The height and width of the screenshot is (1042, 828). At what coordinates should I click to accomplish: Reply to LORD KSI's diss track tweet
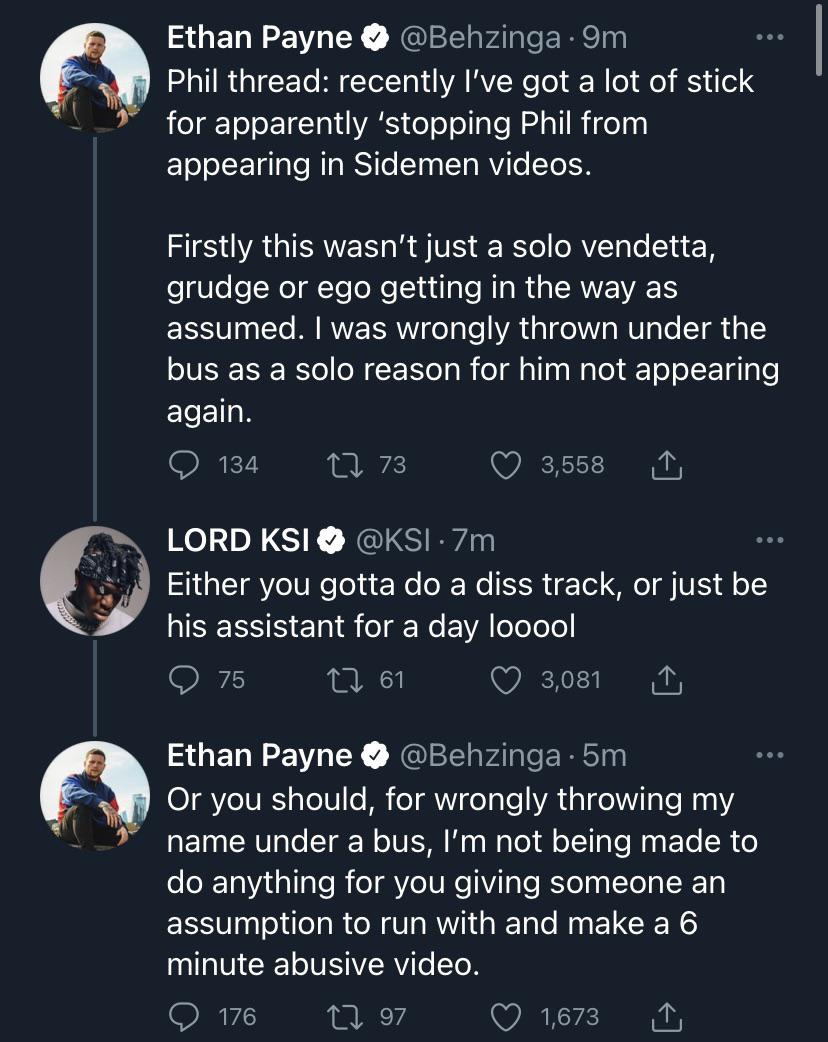pyautogui.click(x=183, y=680)
